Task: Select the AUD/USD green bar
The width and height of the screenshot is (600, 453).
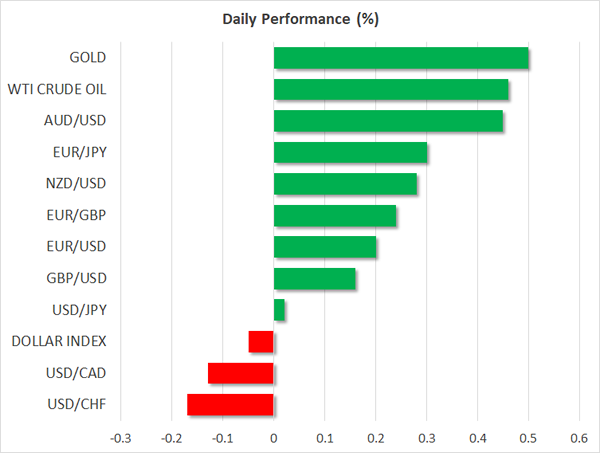Action: [x=387, y=121]
